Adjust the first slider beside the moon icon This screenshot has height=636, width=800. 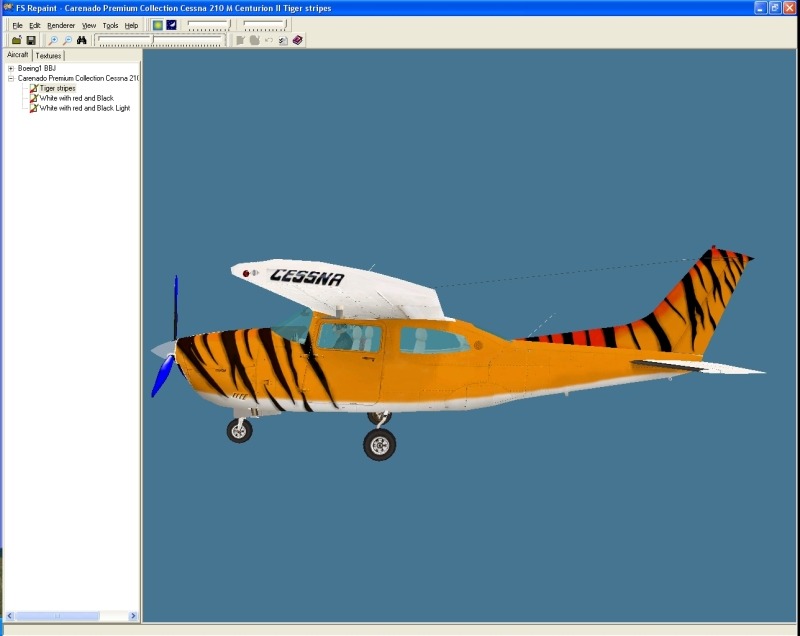pyautogui.click(x=209, y=24)
